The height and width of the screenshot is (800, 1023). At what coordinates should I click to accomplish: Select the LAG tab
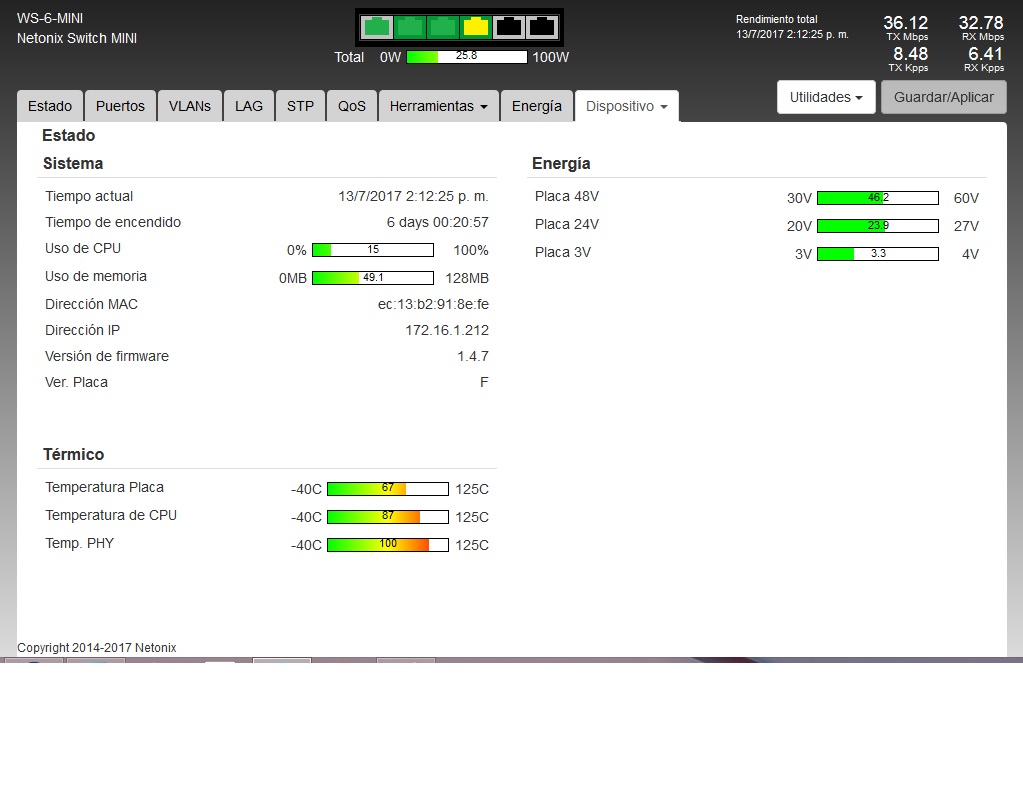point(249,106)
